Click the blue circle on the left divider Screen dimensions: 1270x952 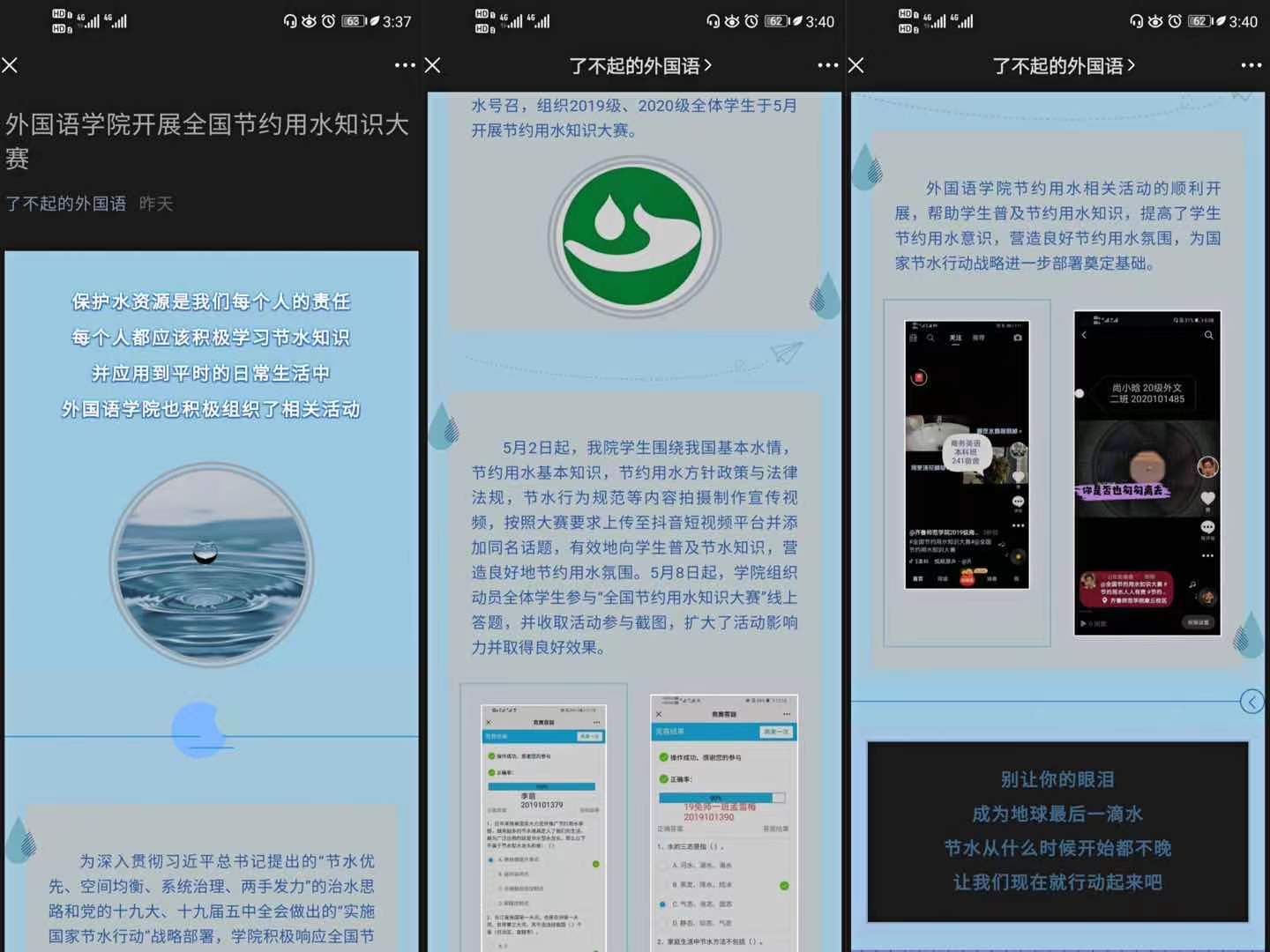point(198,730)
